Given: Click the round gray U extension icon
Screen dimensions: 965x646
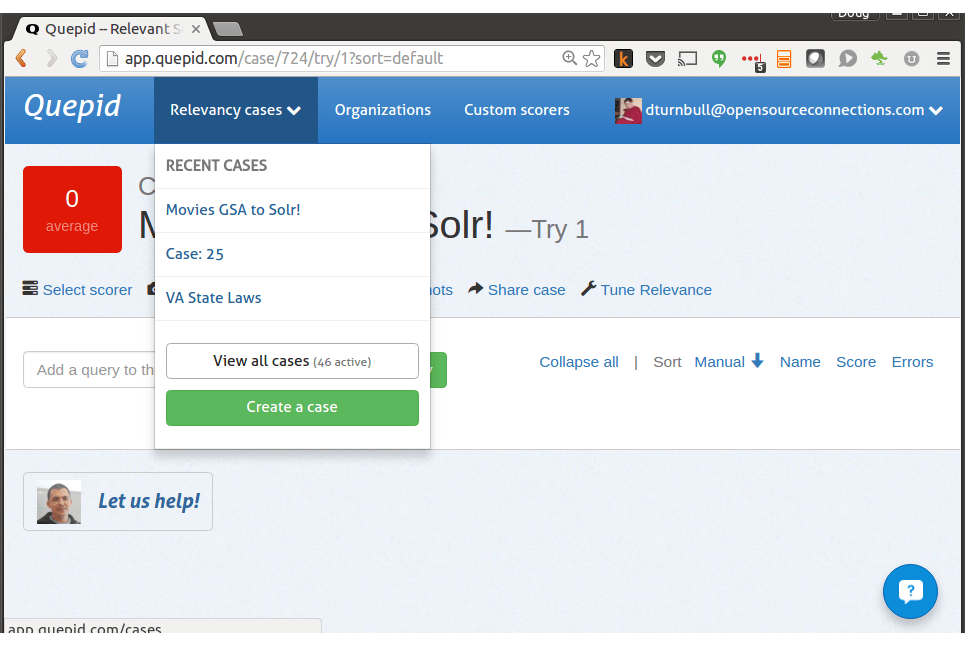Looking at the screenshot, I should (911, 58).
